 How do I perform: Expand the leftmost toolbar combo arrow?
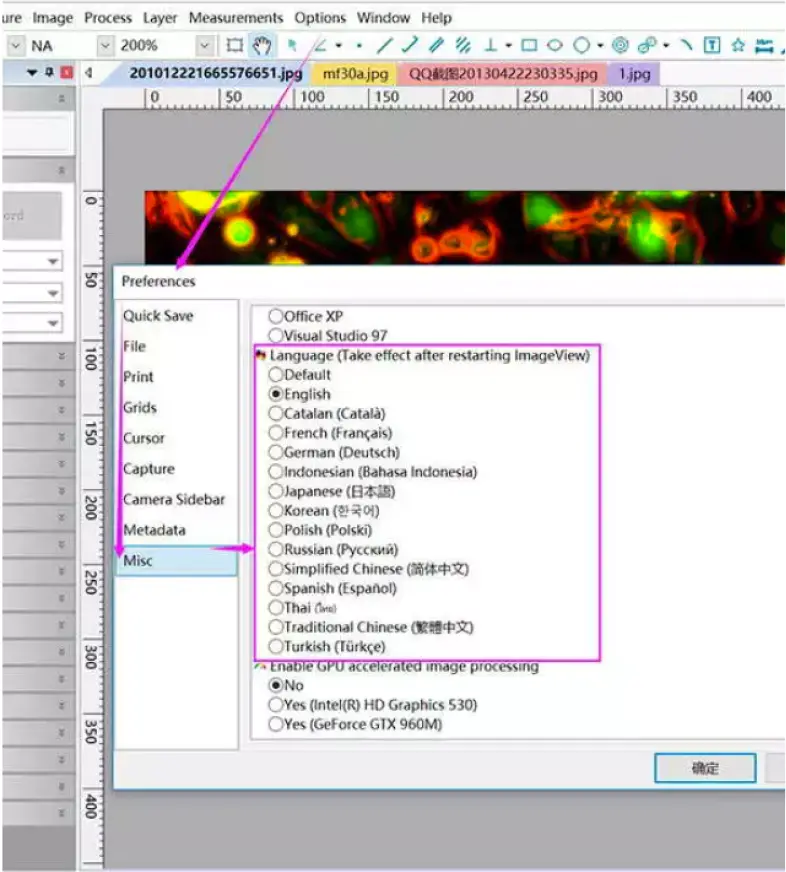coord(16,46)
